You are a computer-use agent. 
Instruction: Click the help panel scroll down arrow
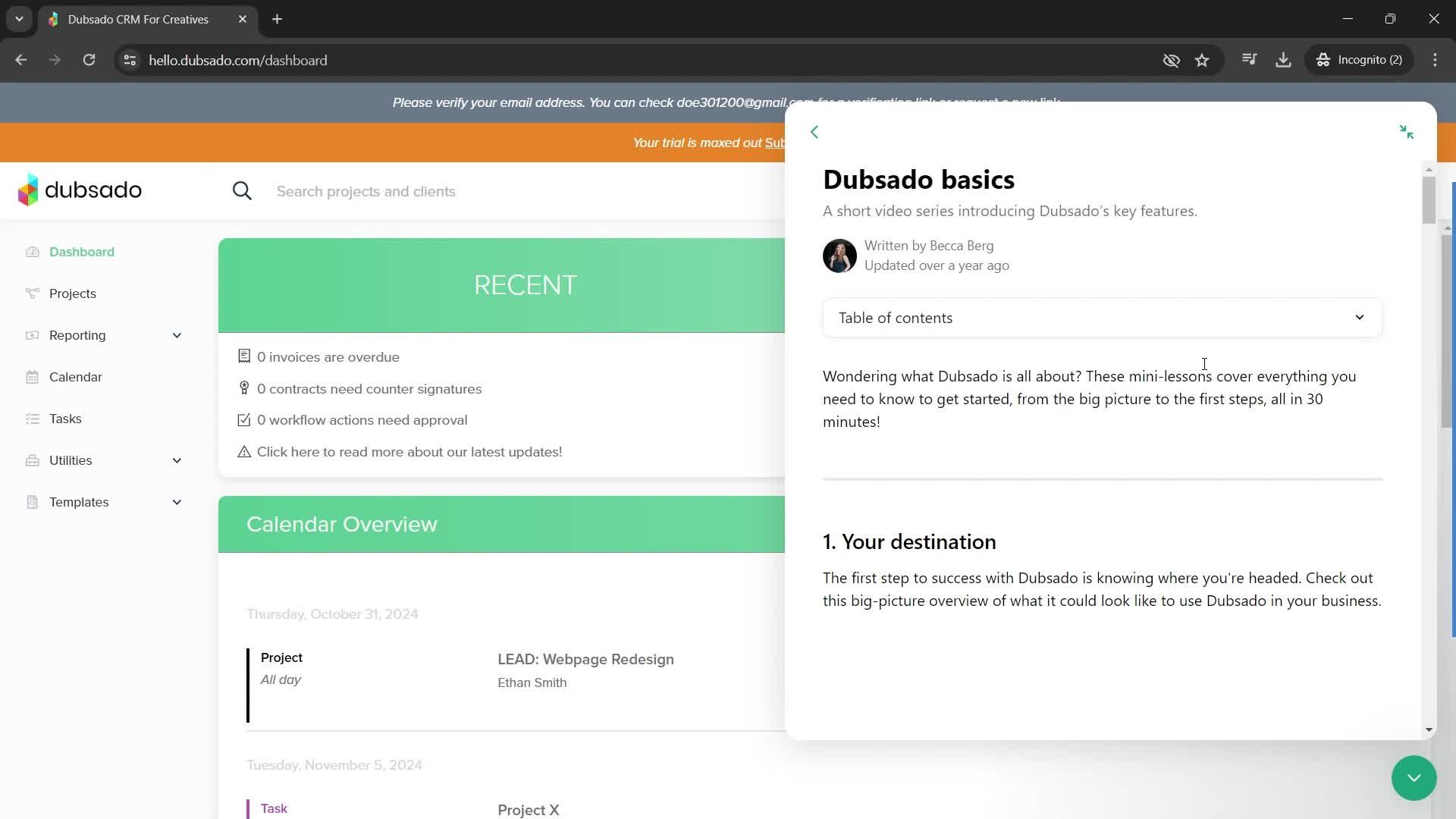[x=1429, y=730]
